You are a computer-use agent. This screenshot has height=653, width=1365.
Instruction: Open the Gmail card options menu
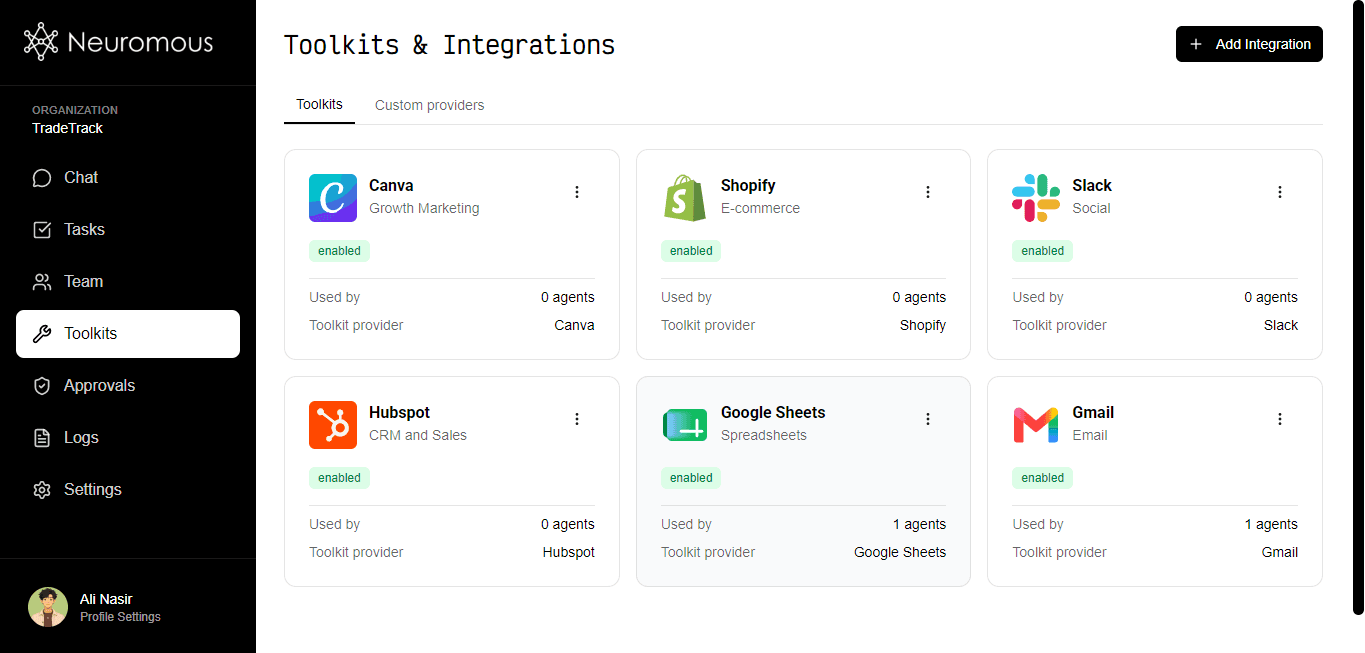click(1280, 419)
